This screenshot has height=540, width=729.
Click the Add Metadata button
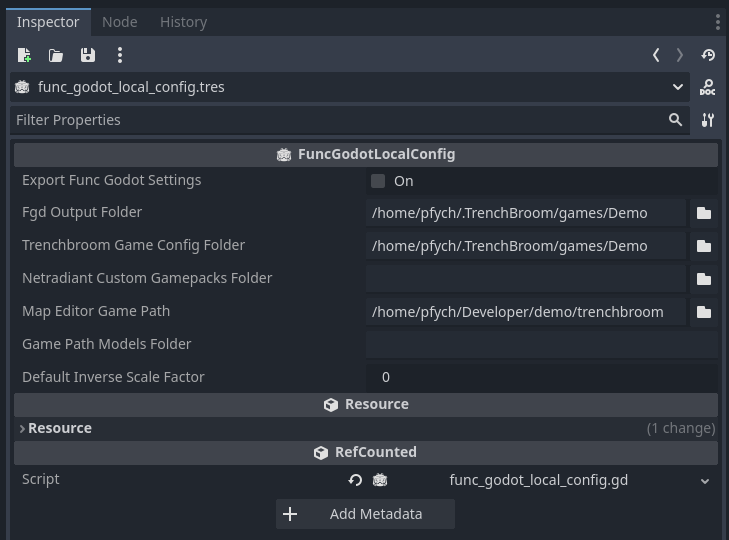365,514
